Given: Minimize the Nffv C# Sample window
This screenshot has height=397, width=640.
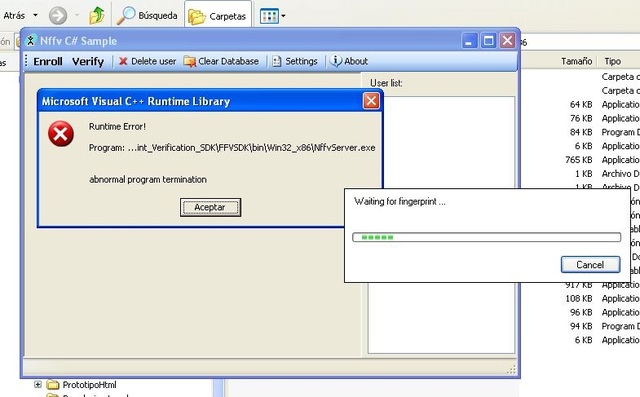Looking at the screenshot, I should (x=469, y=41).
